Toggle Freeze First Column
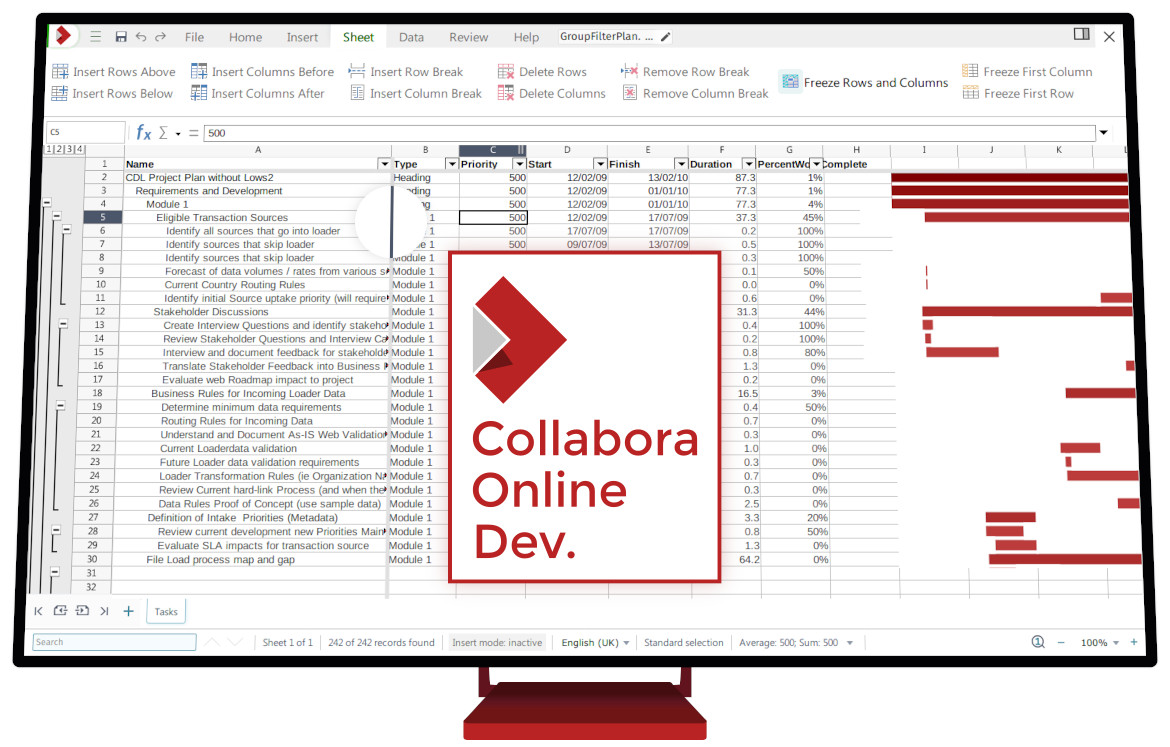This screenshot has height=747, width=1170. [1027, 72]
